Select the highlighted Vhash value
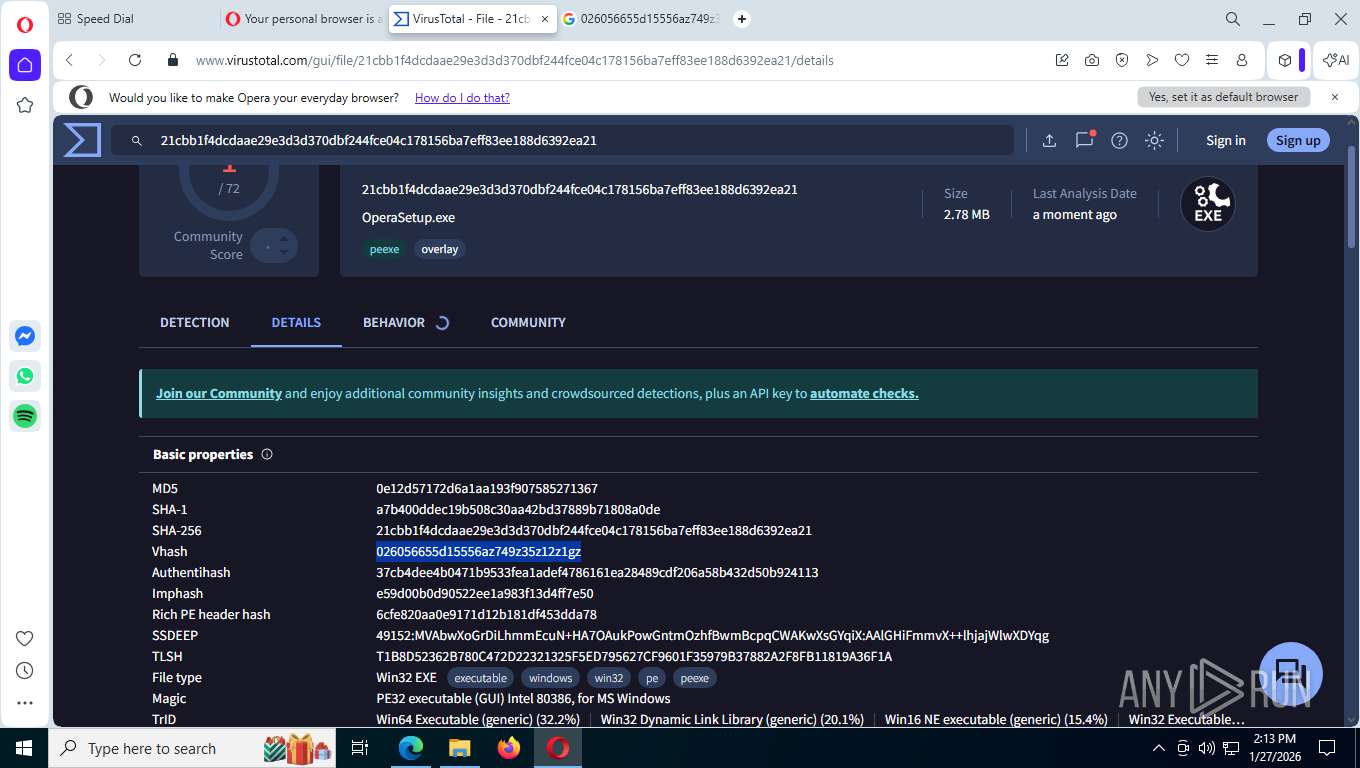Image resolution: width=1360 pixels, height=768 pixels. click(478, 551)
